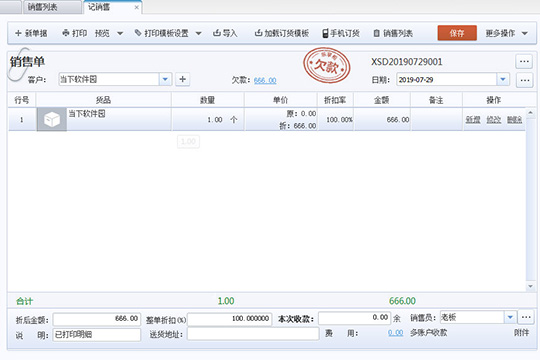Click the 客户 customer input field
The width and height of the screenshot is (540, 360).
109,79
